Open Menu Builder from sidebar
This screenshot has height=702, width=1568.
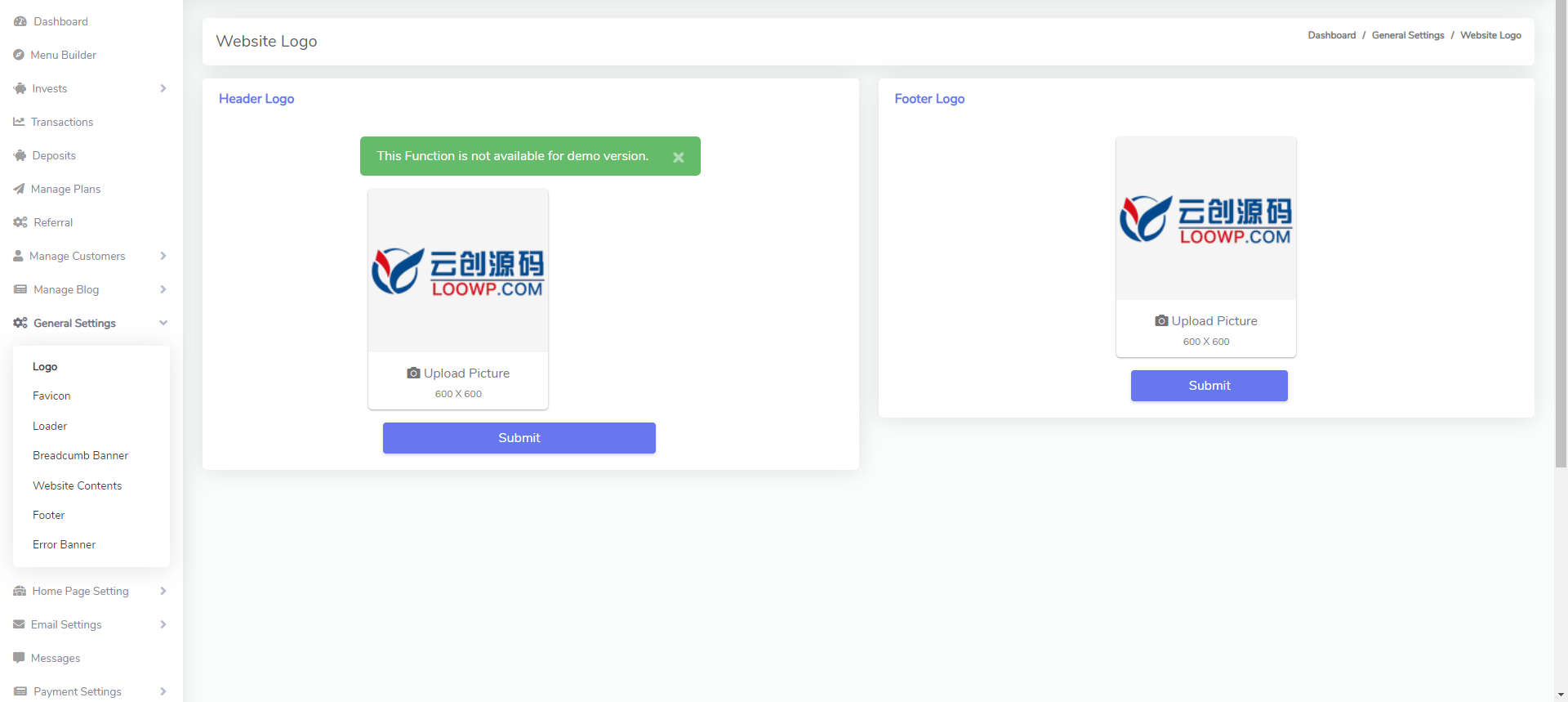point(63,55)
